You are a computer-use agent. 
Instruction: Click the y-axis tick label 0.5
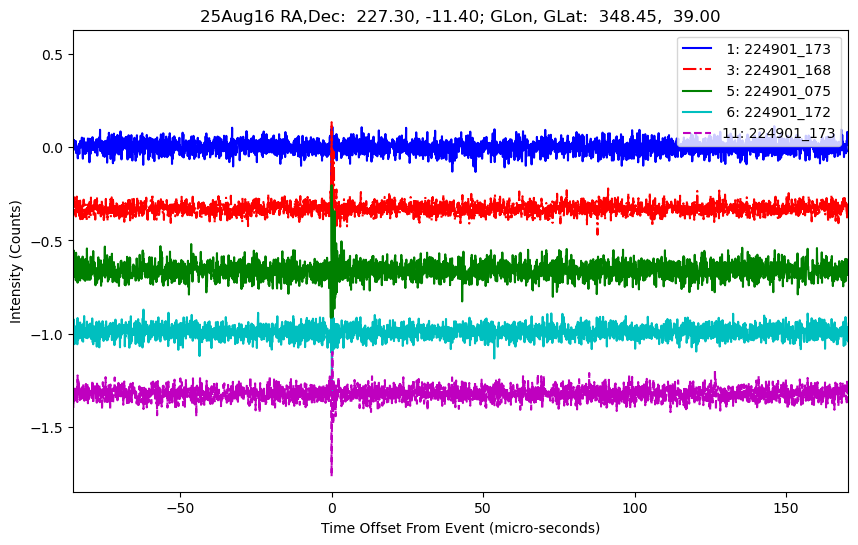point(53,55)
